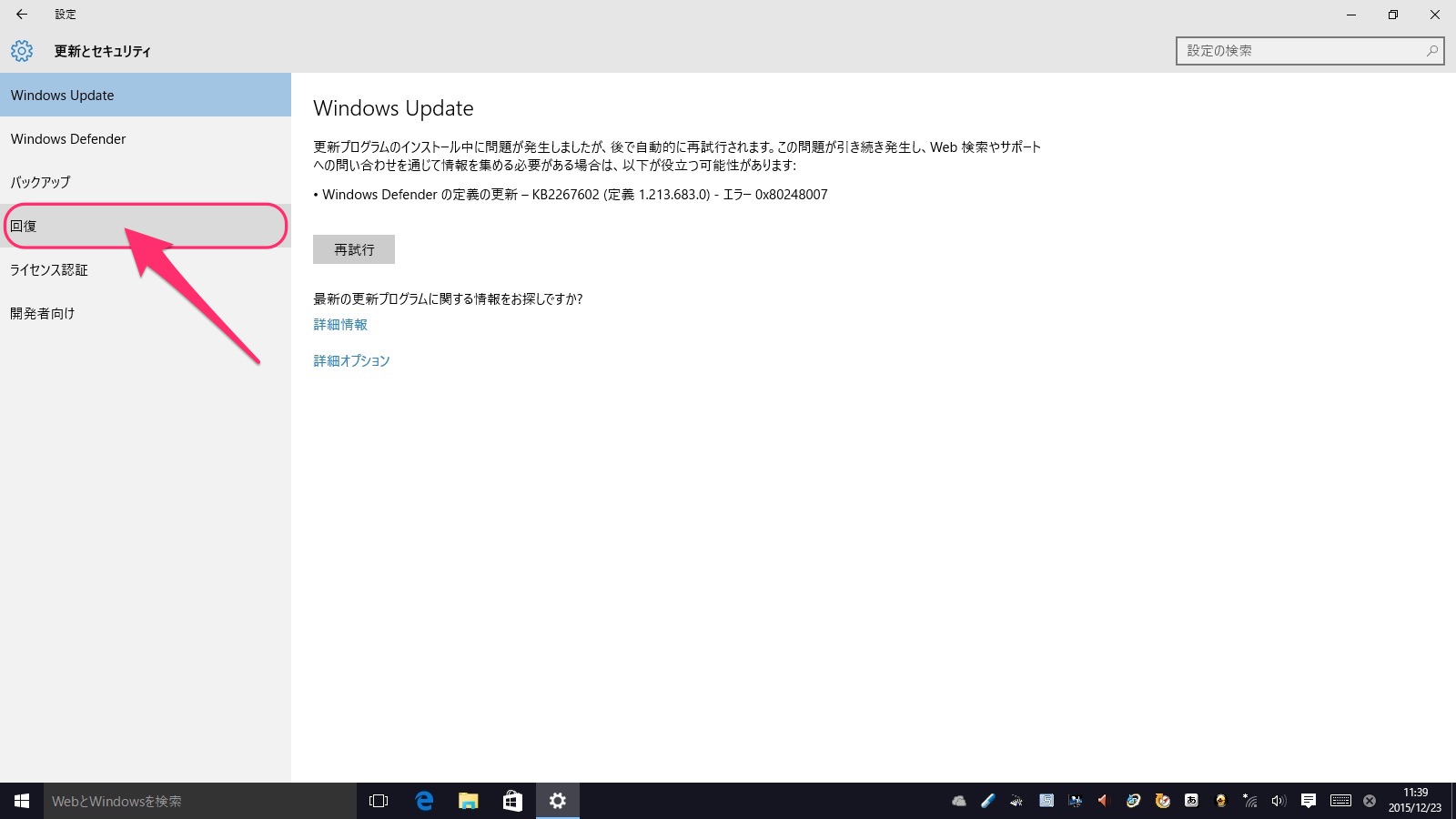Click the orange speaker tray icon
The width and height of the screenshot is (1456, 819).
click(x=1103, y=801)
